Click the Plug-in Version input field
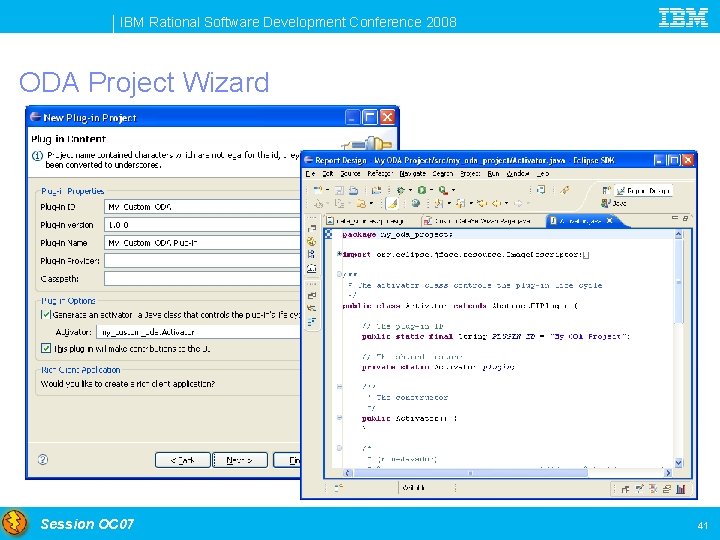 [202, 225]
